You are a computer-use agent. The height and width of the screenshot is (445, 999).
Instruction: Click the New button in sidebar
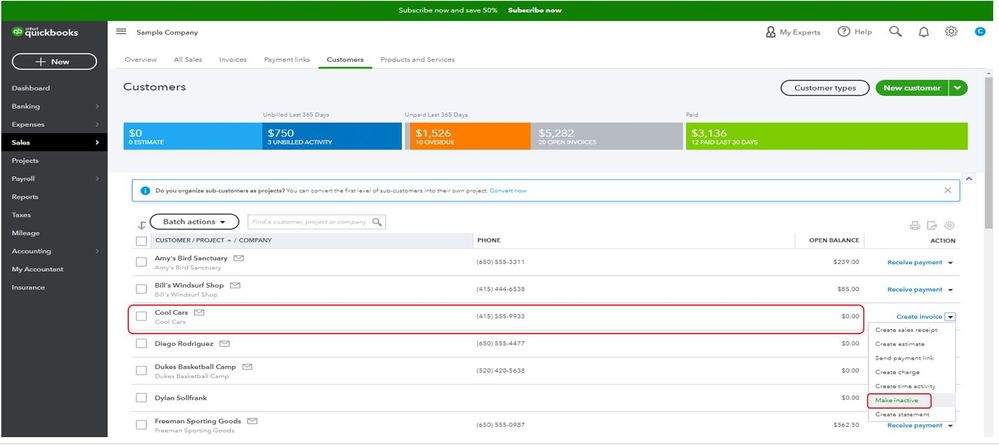point(54,62)
